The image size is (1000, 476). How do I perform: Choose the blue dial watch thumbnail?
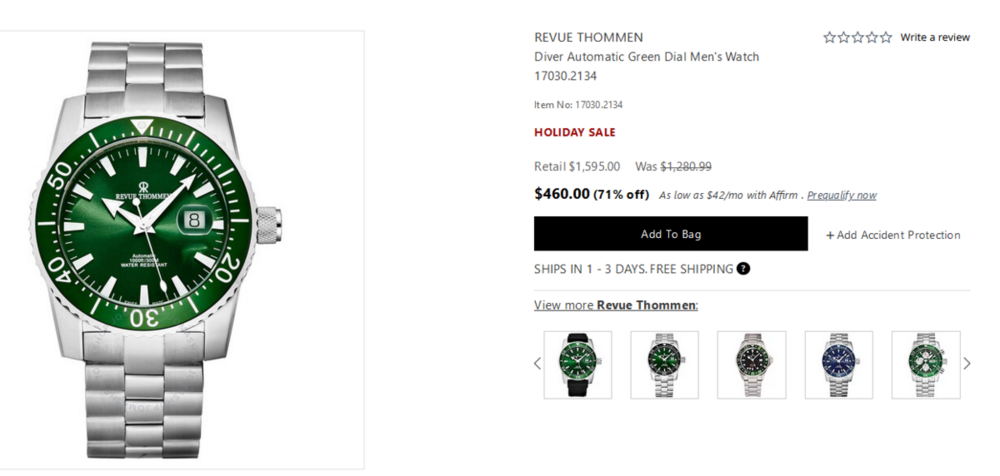(838, 364)
